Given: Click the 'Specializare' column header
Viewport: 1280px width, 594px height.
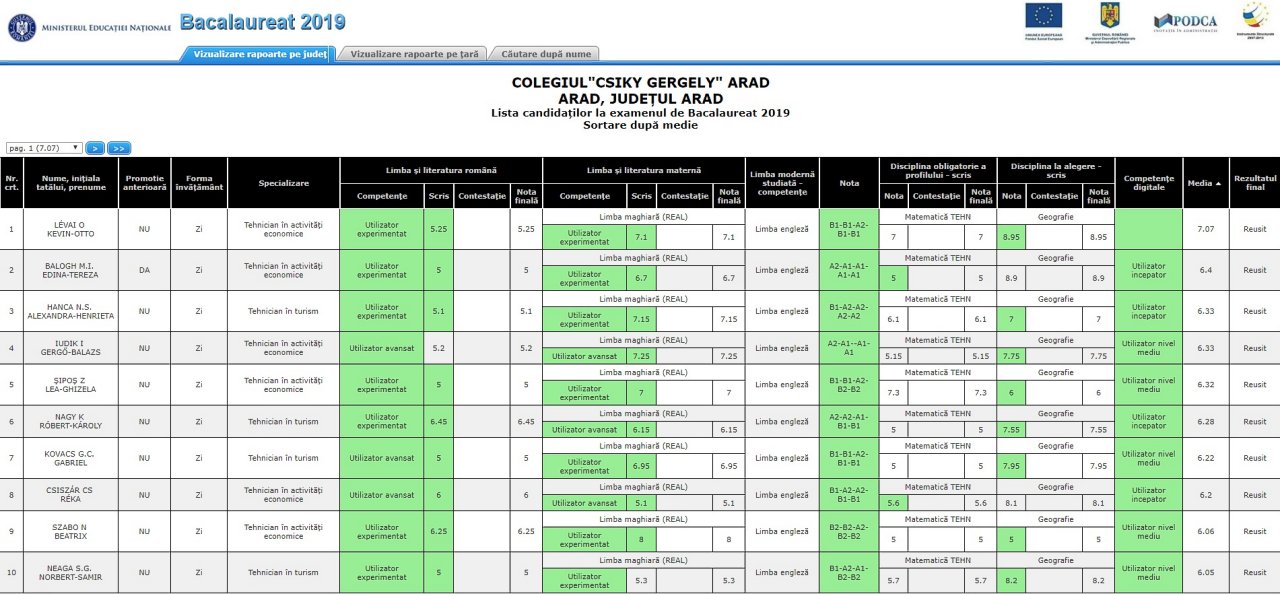Looking at the screenshot, I should (283, 183).
